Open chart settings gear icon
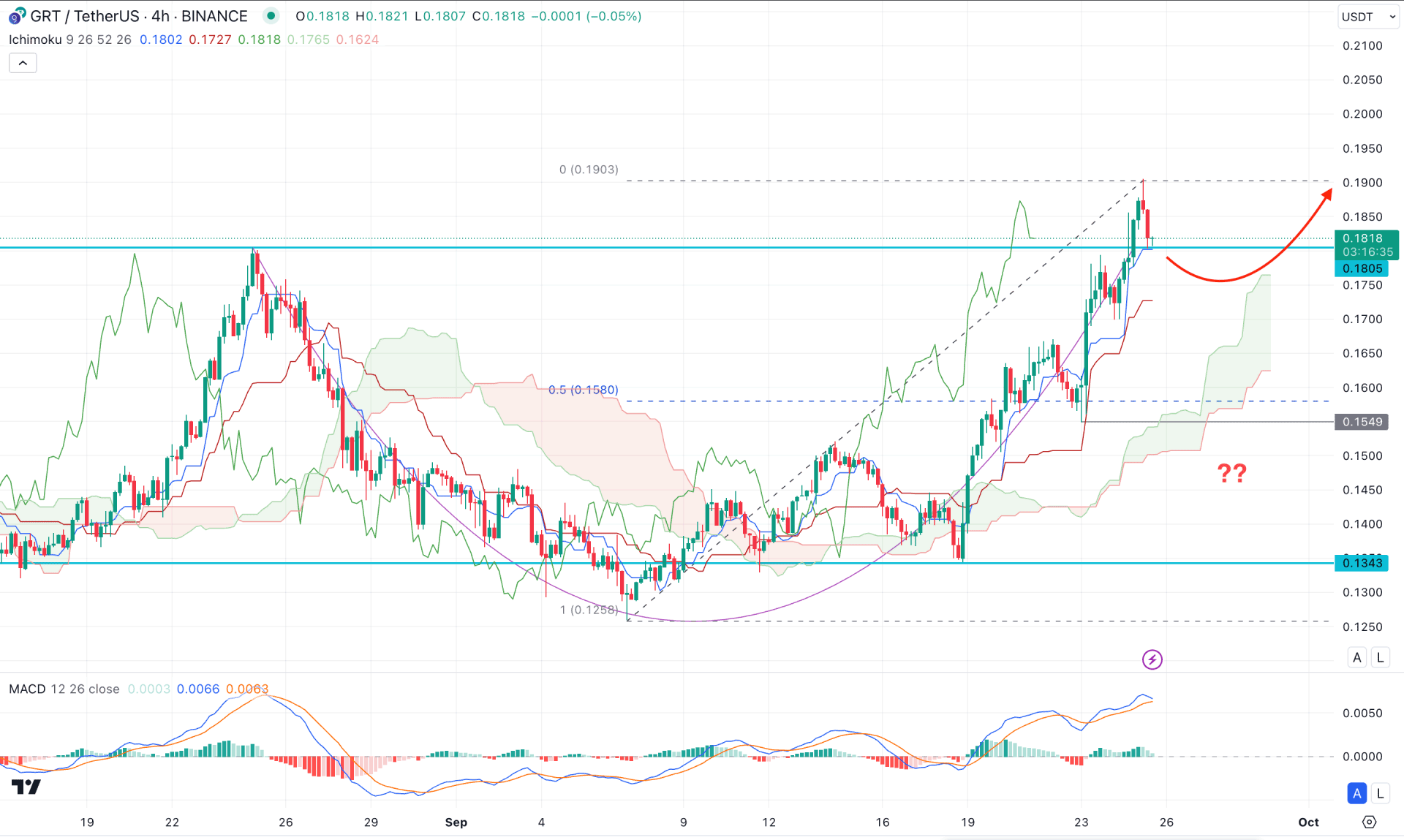 1370,822
